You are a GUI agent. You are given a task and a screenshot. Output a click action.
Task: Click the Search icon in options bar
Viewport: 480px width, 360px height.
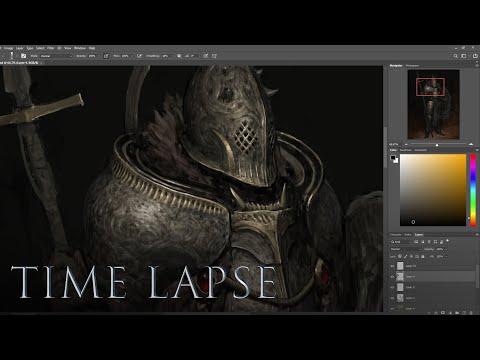coord(456,56)
